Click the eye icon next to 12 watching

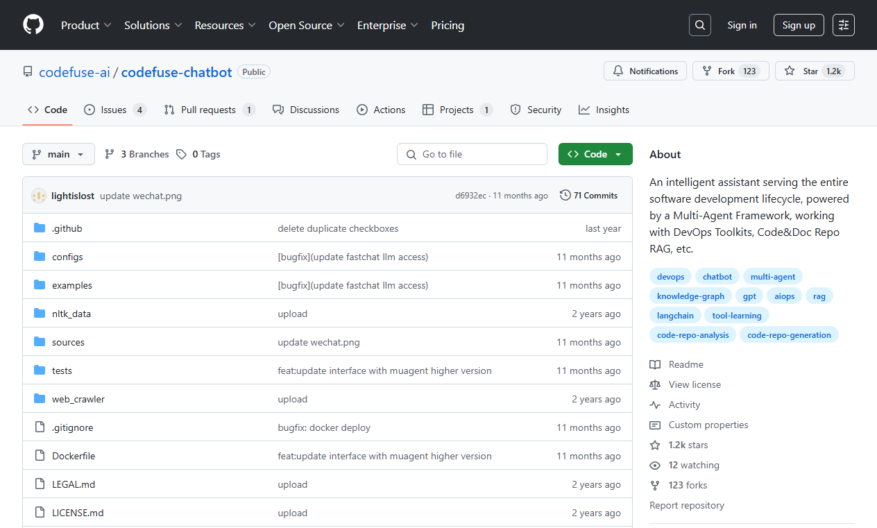point(655,465)
